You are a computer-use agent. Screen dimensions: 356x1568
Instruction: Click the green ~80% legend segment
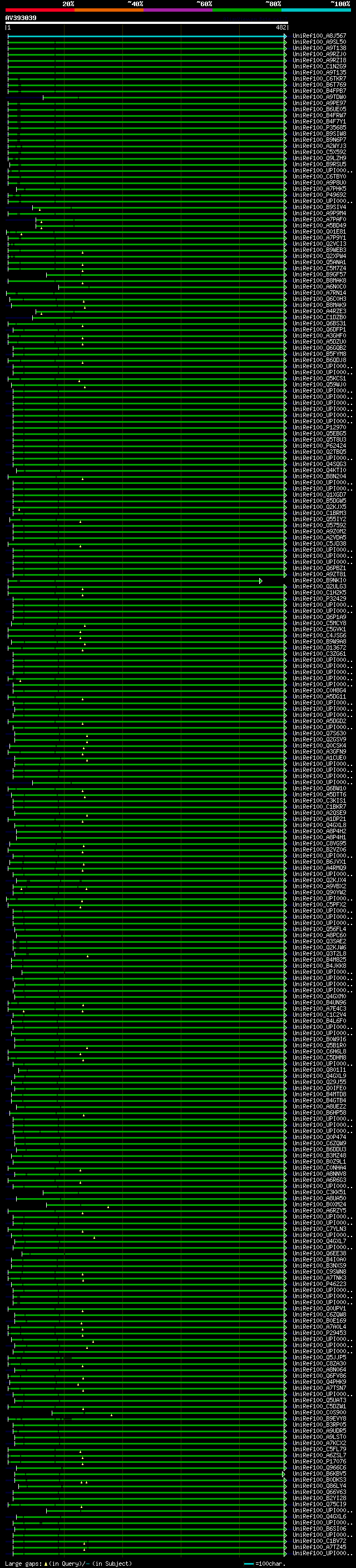(x=247, y=9)
